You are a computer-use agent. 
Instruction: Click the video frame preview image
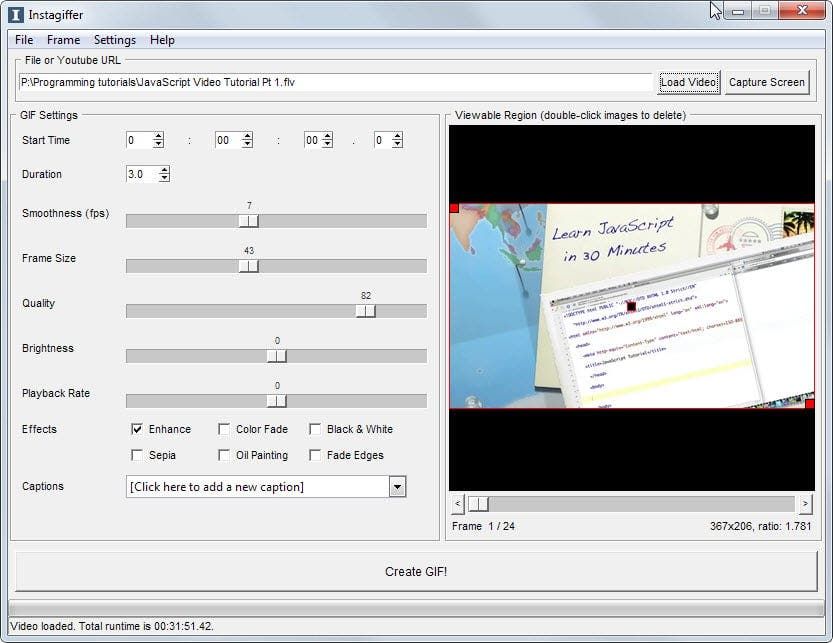(632, 306)
